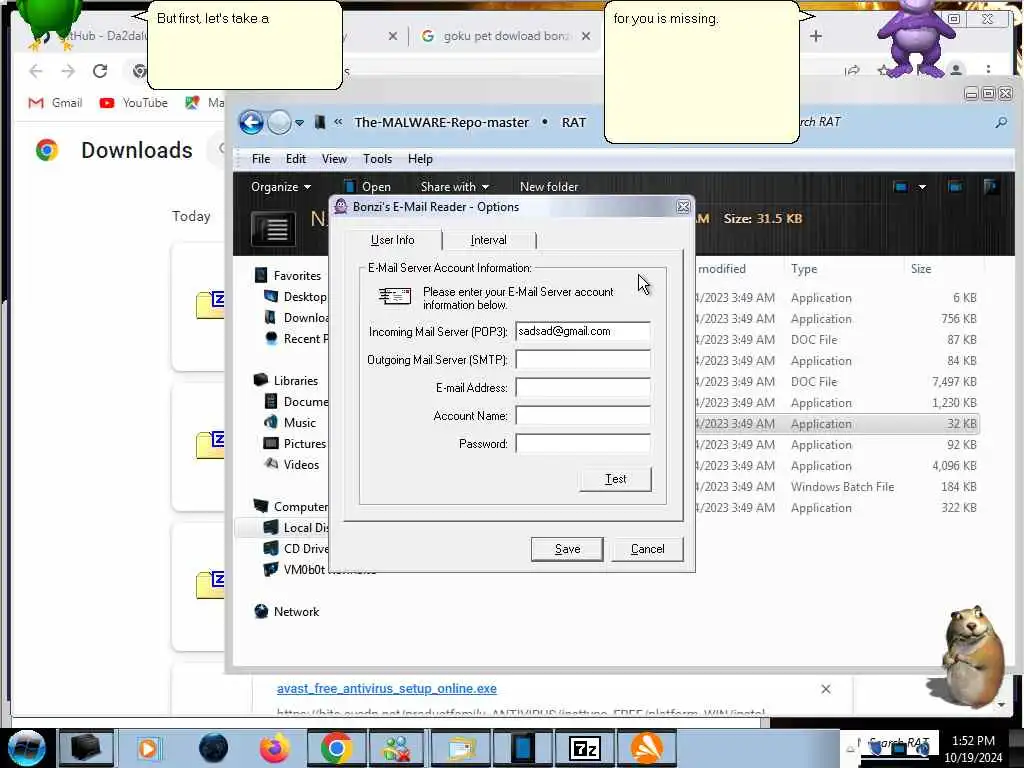Viewport: 1024px width, 768px height.
Task: Open Firefox from the taskbar
Action: click(x=275, y=748)
